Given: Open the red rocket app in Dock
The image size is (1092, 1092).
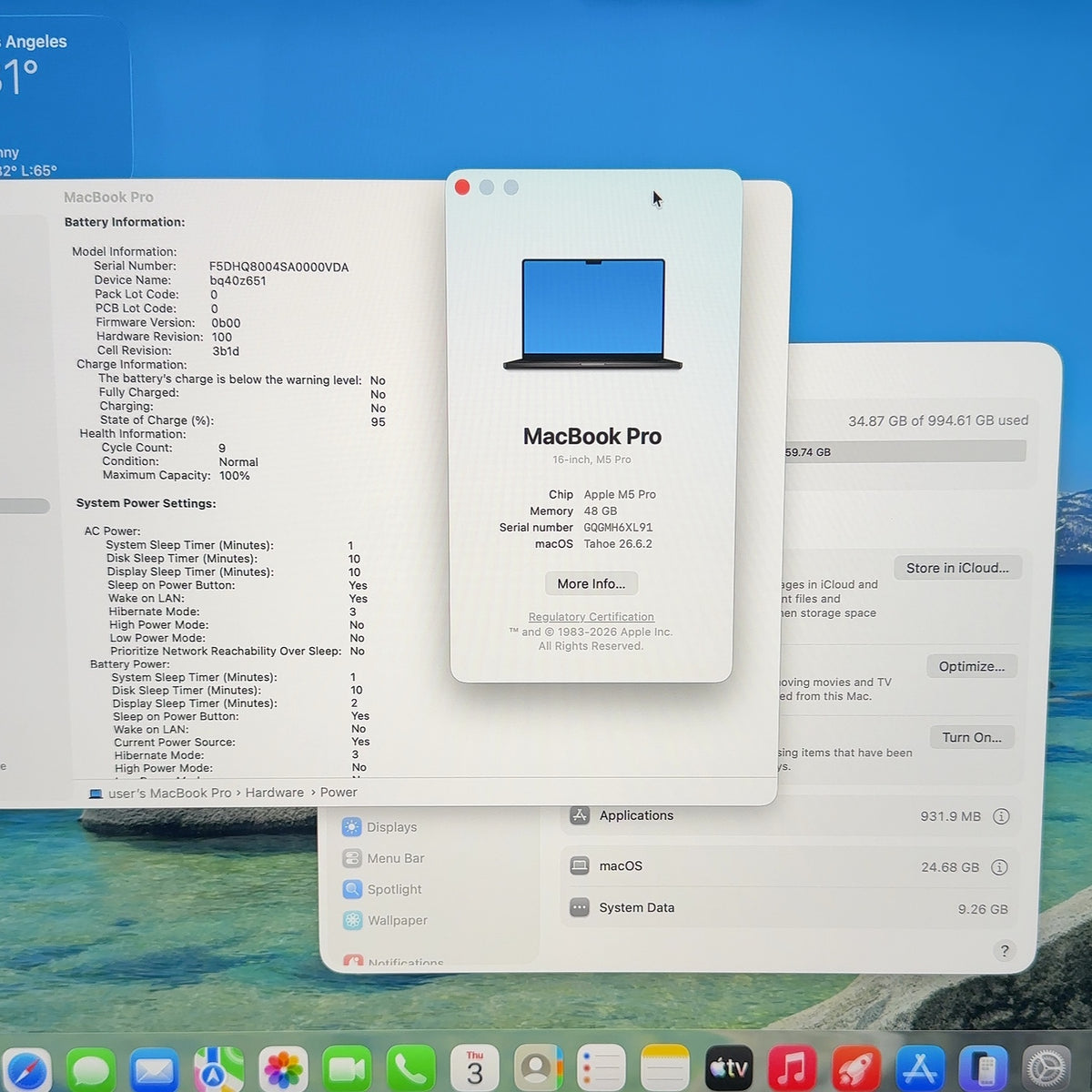Looking at the screenshot, I should [x=855, y=1068].
